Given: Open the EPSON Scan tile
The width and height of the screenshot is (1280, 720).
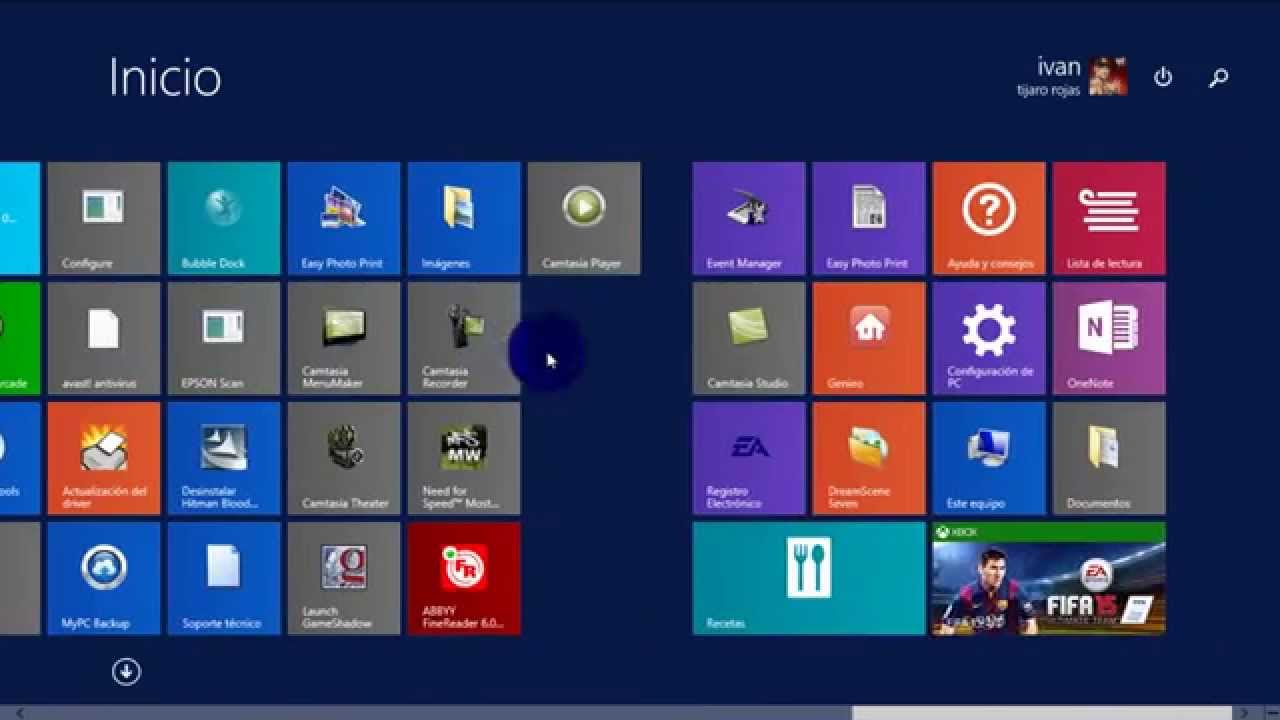Looking at the screenshot, I should (224, 338).
